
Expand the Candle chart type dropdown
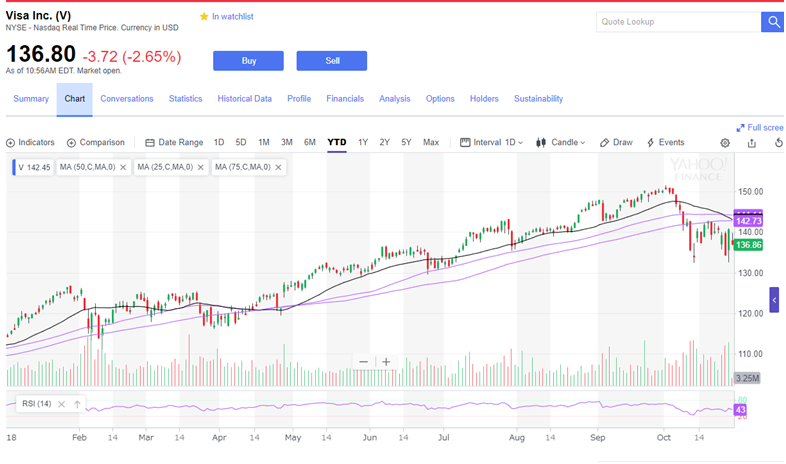[x=560, y=142]
